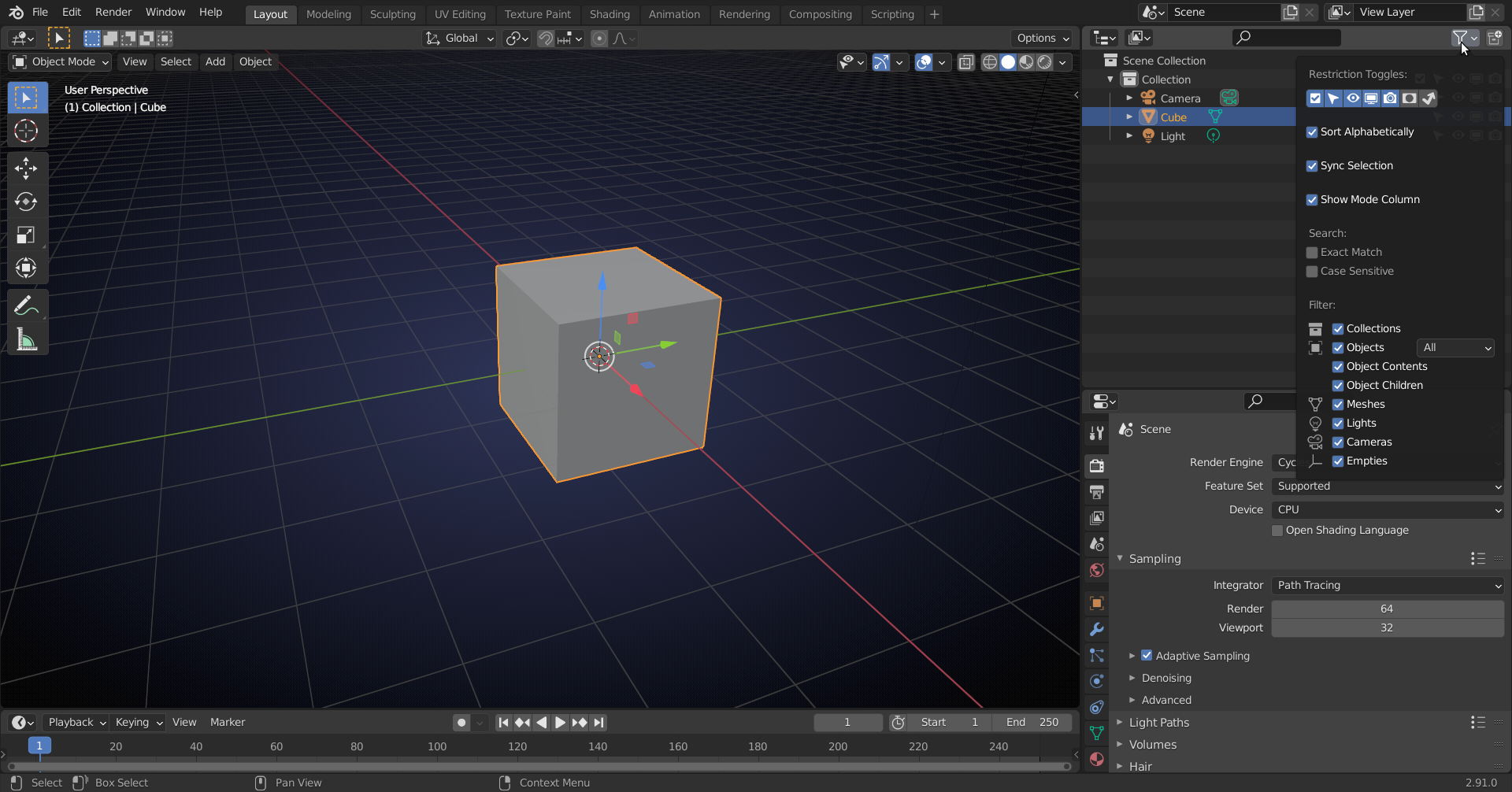Open the Output properties tab
This screenshot has height=792, width=1512.
(x=1096, y=492)
